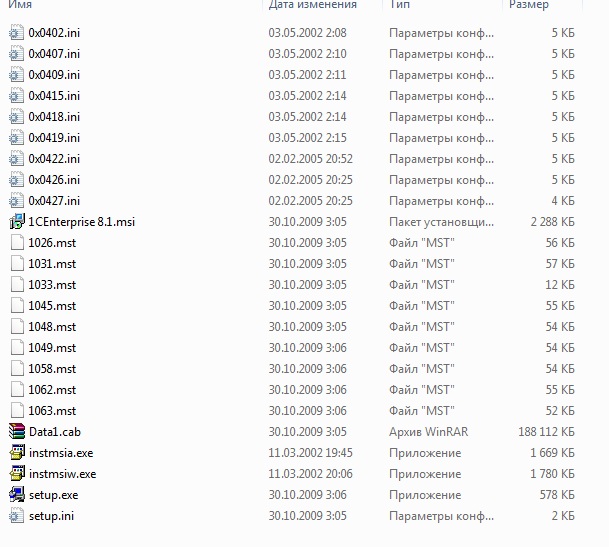Image resolution: width=609 pixels, height=547 pixels.
Task: Select file name instmsia.exe
Action: point(61,453)
